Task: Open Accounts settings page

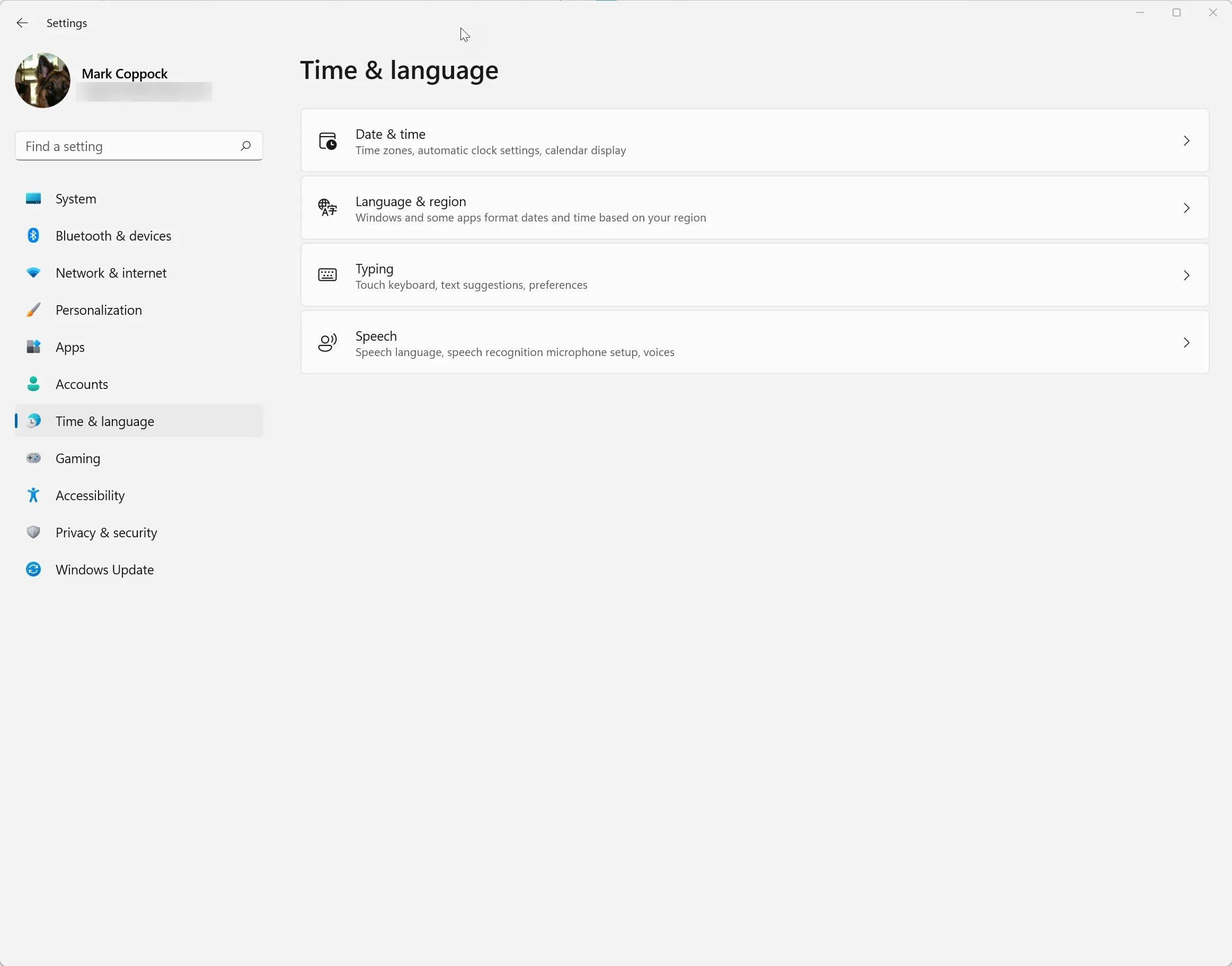Action: point(82,384)
